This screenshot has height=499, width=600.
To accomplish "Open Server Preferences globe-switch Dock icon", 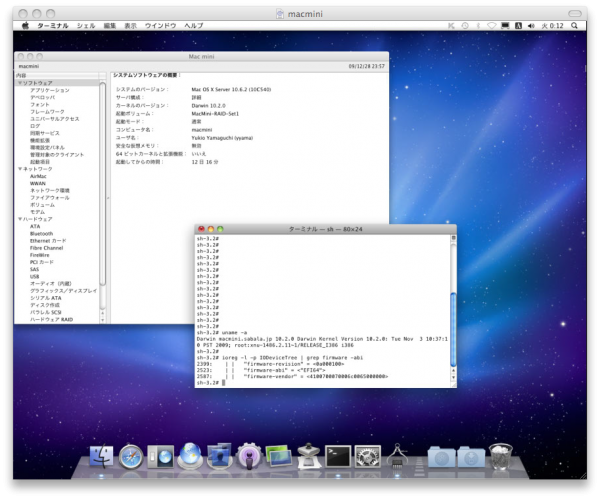I will [160, 457].
